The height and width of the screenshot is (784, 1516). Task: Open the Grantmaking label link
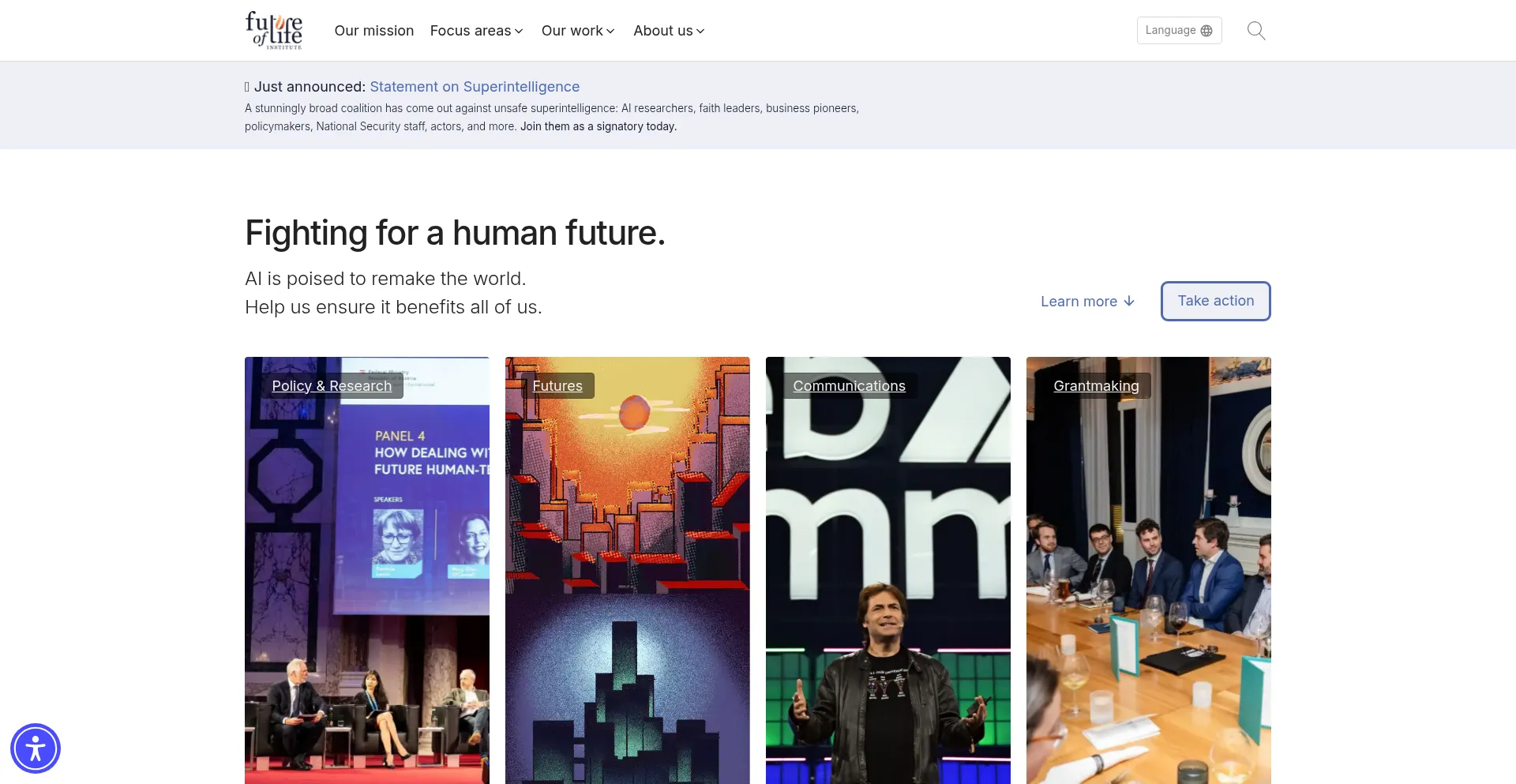(1096, 386)
